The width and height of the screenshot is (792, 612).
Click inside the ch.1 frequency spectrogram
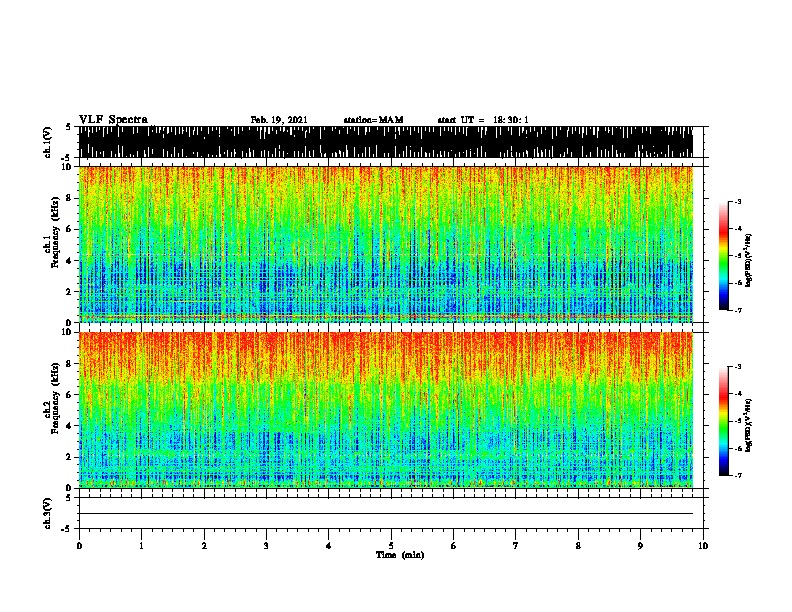(x=386, y=244)
